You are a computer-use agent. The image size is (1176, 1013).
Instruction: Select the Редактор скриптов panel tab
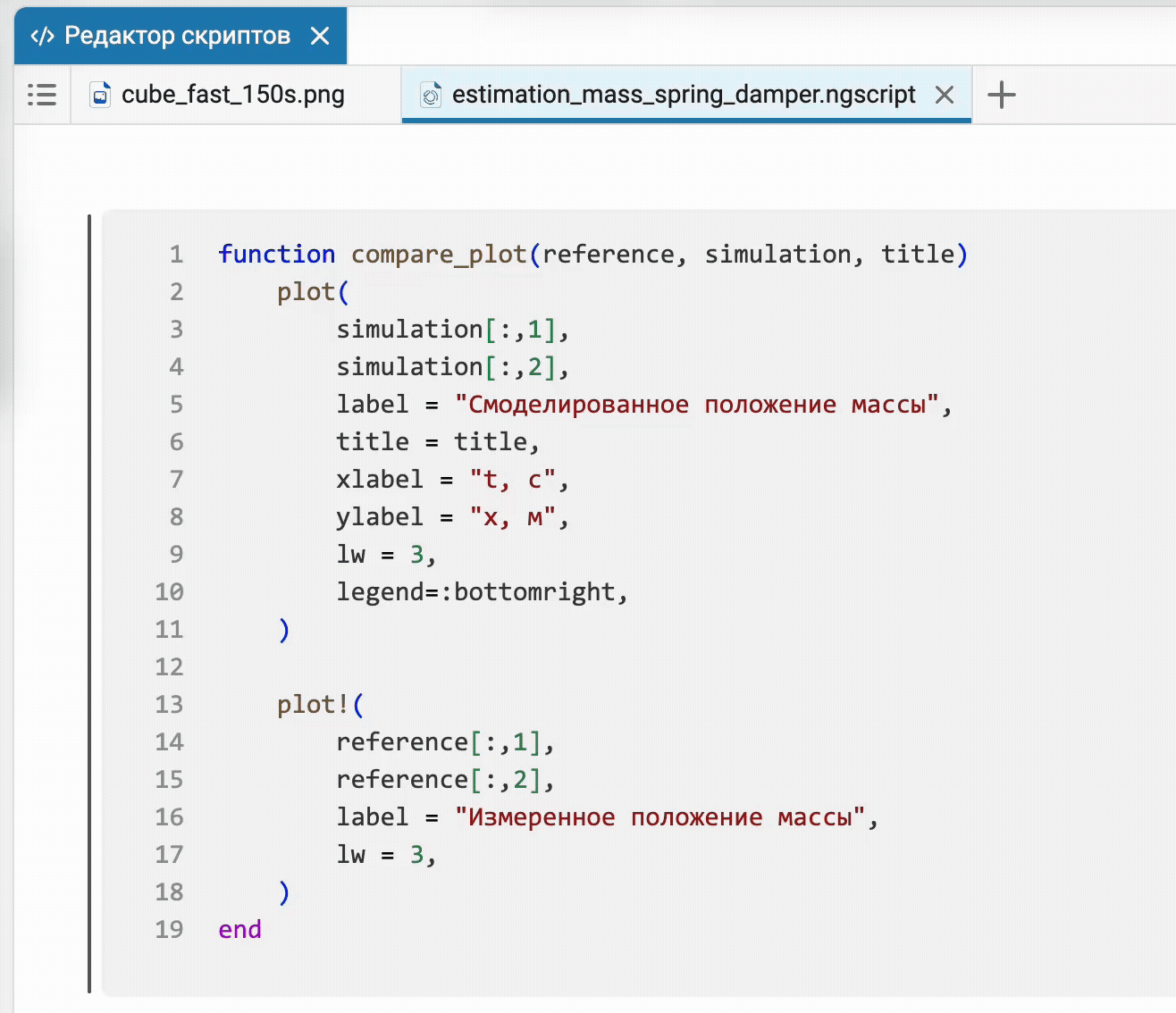point(181,36)
